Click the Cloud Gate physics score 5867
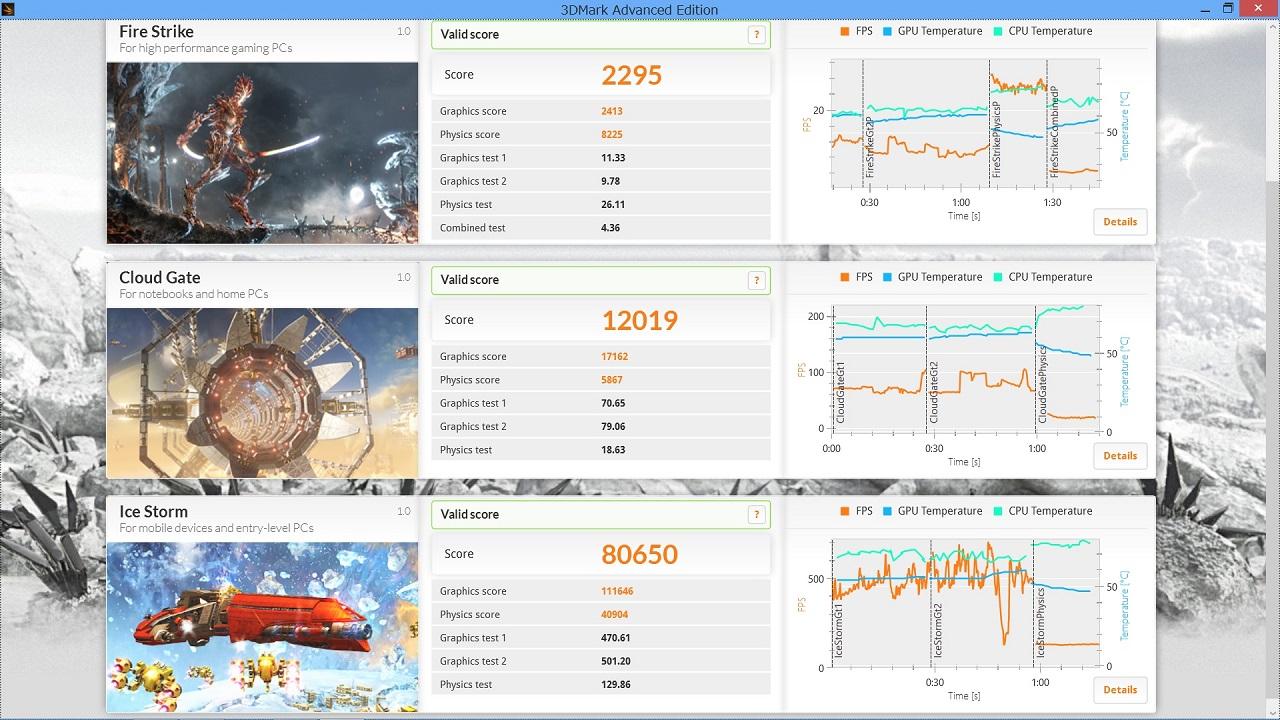The height and width of the screenshot is (720, 1280). pyautogui.click(x=612, y=380)
